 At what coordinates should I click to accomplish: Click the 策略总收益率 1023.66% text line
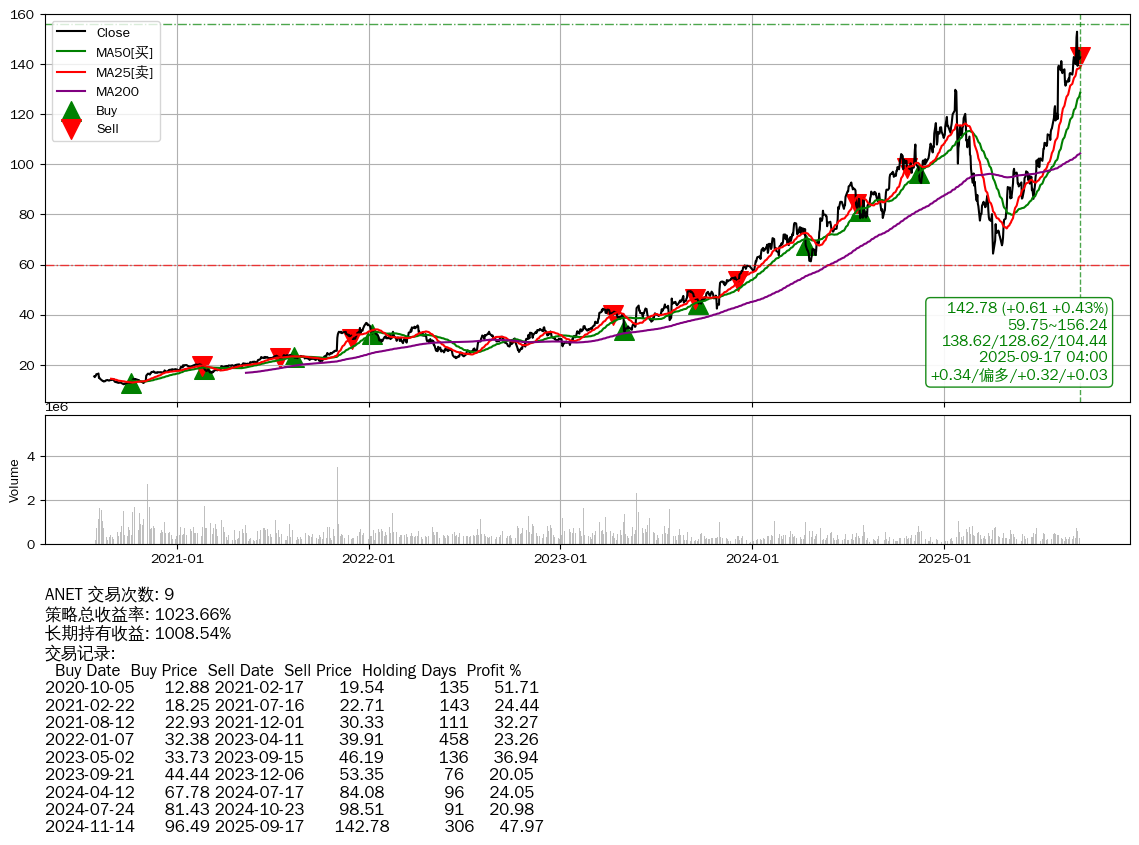tap(138, 614)
